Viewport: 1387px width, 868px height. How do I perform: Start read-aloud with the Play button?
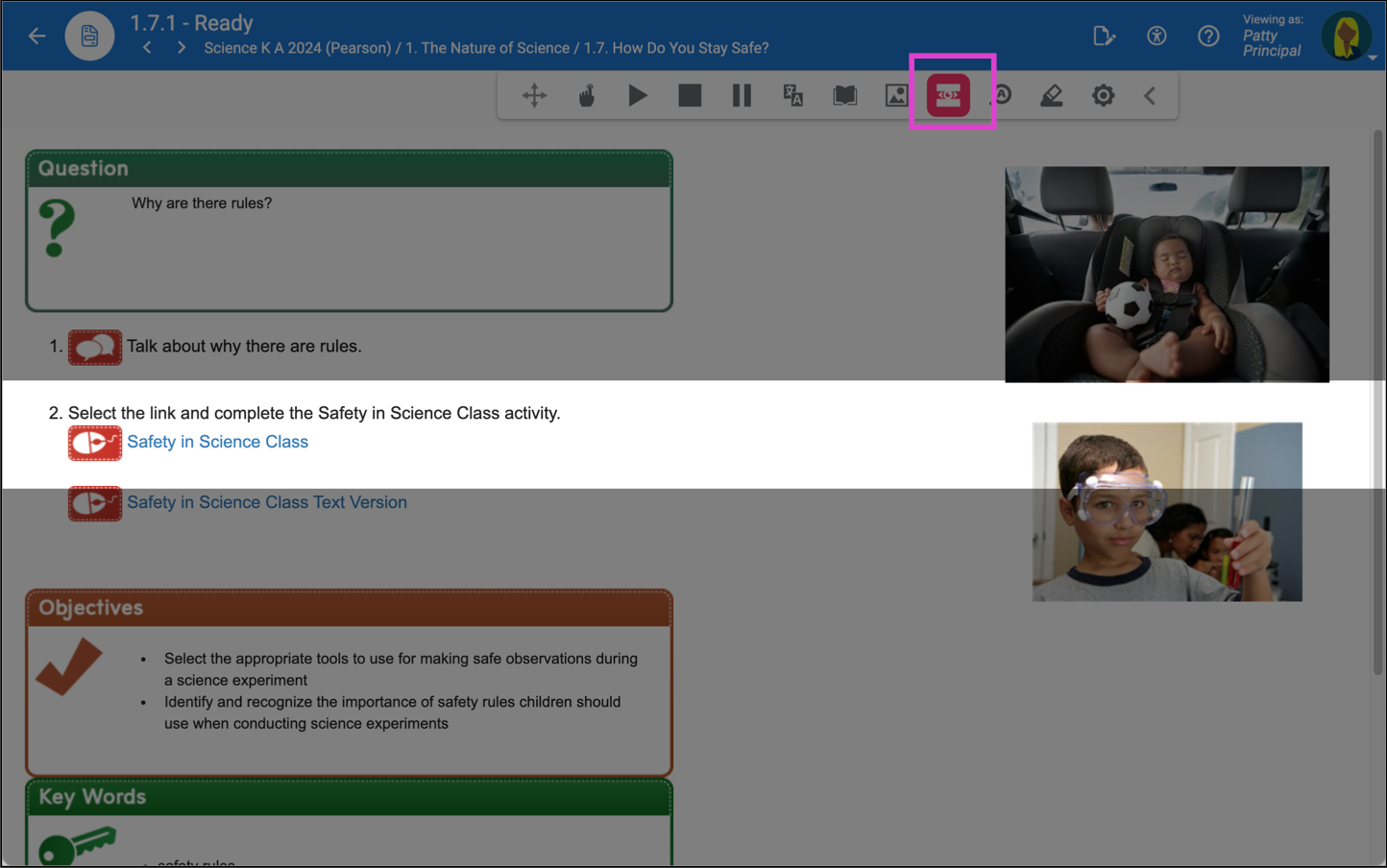pyautogui.click(x=638, y=95)
